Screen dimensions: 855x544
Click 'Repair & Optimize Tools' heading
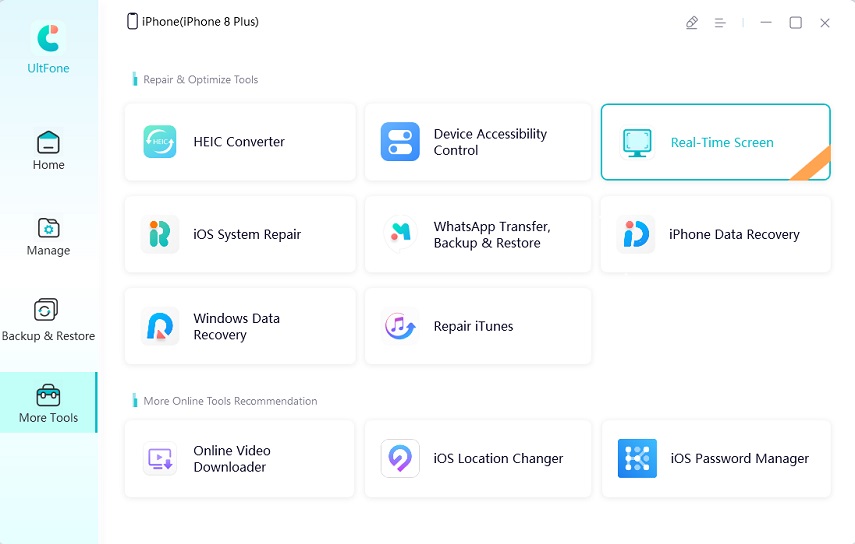[x=200, y=80]
